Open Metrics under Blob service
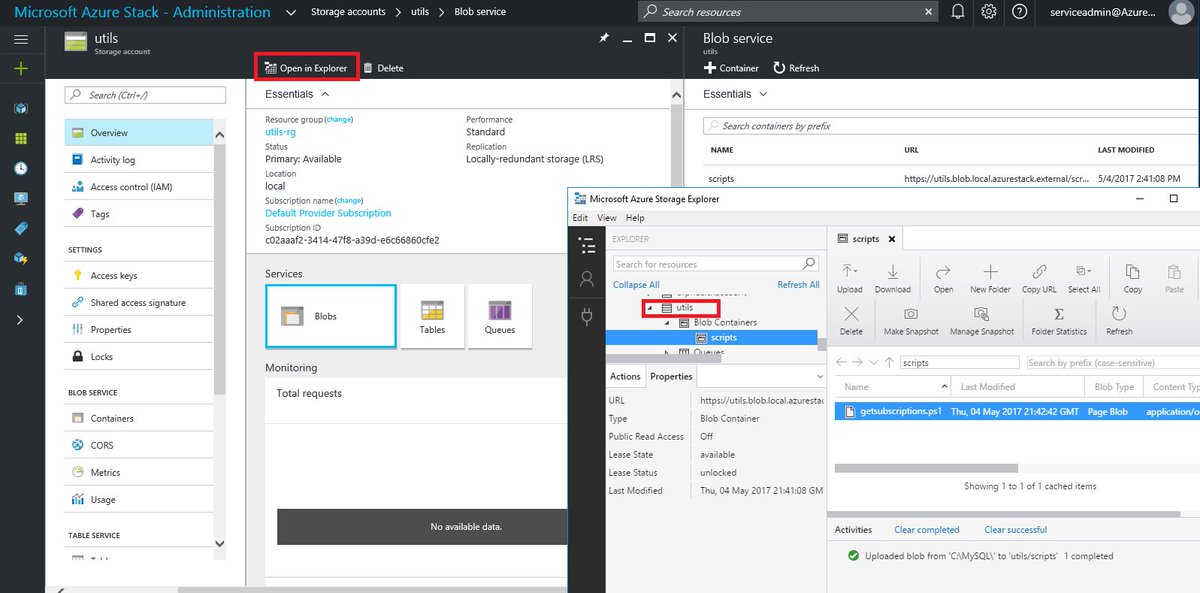This screenshot has height=593, width=1200. 139,472
